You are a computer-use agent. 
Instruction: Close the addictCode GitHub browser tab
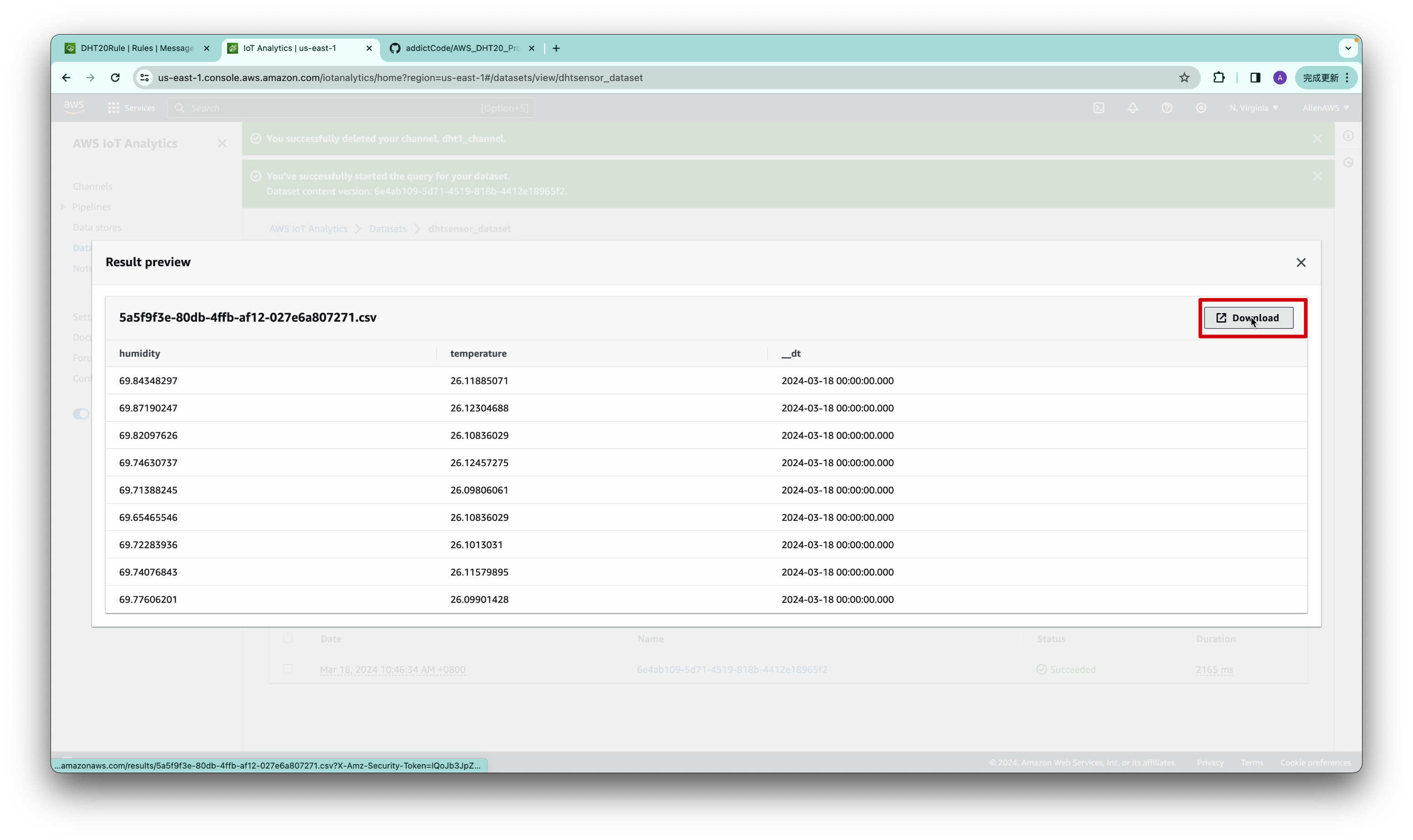coord(532,48)
